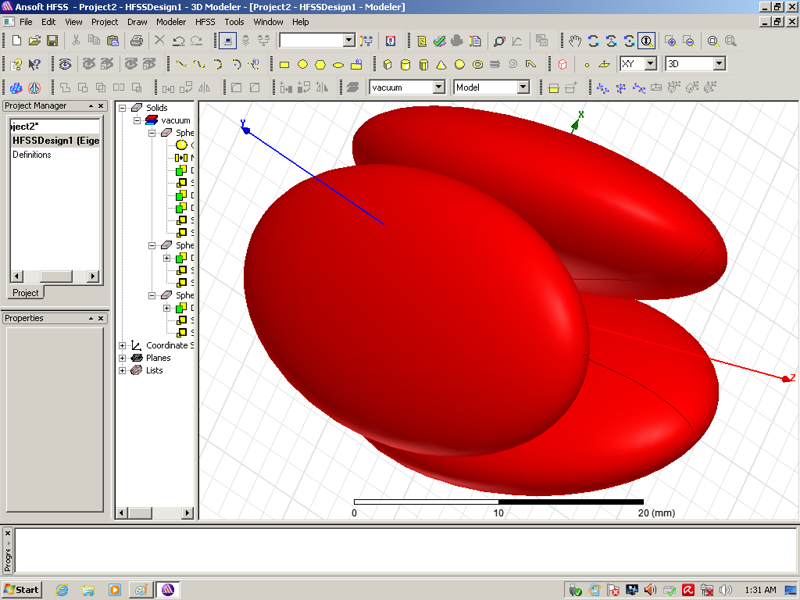Image resolution: width=800 pixels, height=600 pixels.
Task: Expand the Planes tree node
Action: (x=122, y=358)
